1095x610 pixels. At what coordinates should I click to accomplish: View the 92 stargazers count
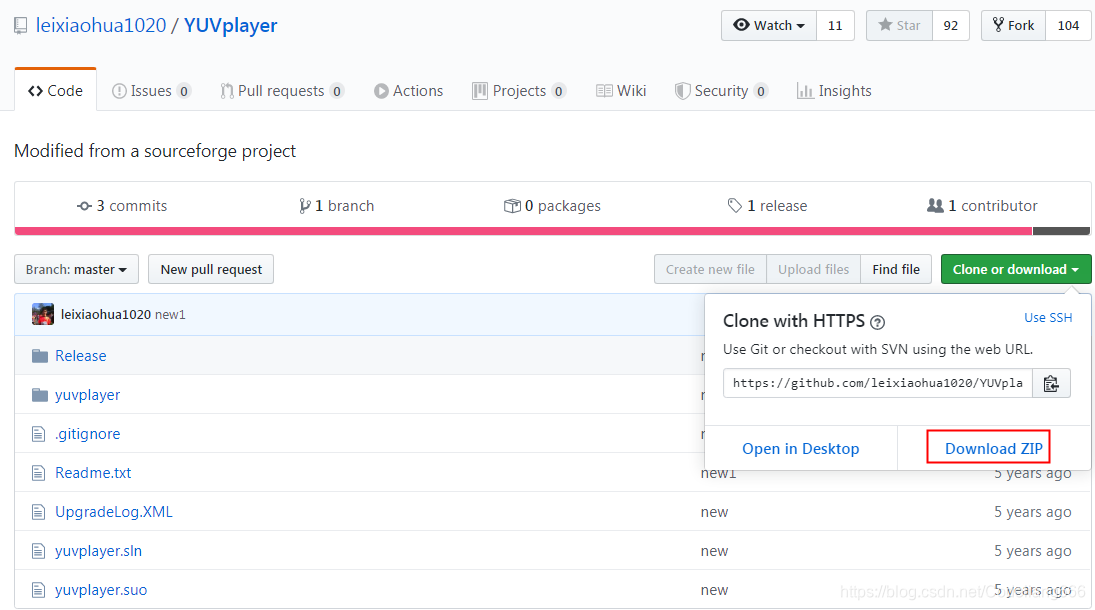pos(950,26)
